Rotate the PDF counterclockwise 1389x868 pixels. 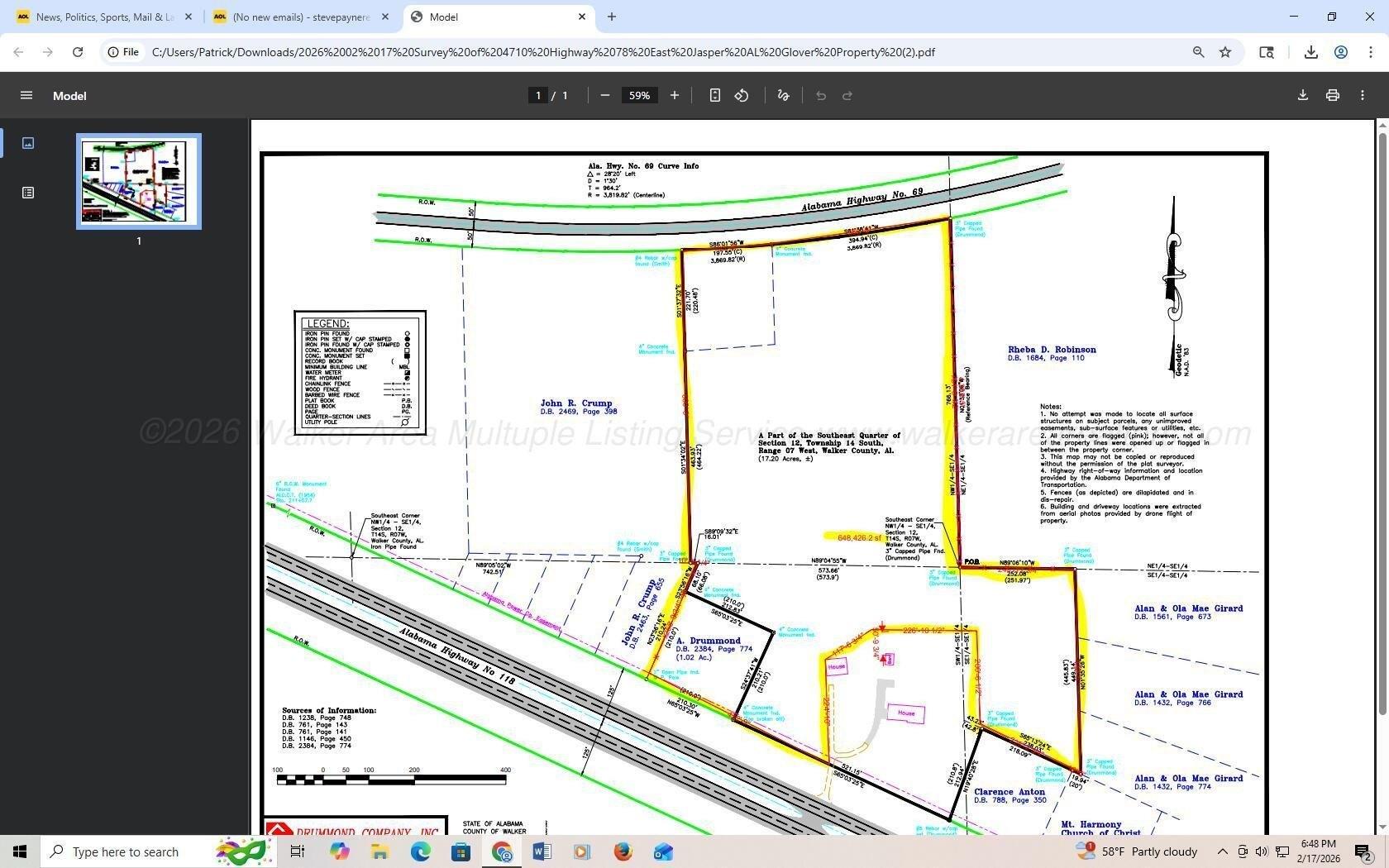(741, 95)
